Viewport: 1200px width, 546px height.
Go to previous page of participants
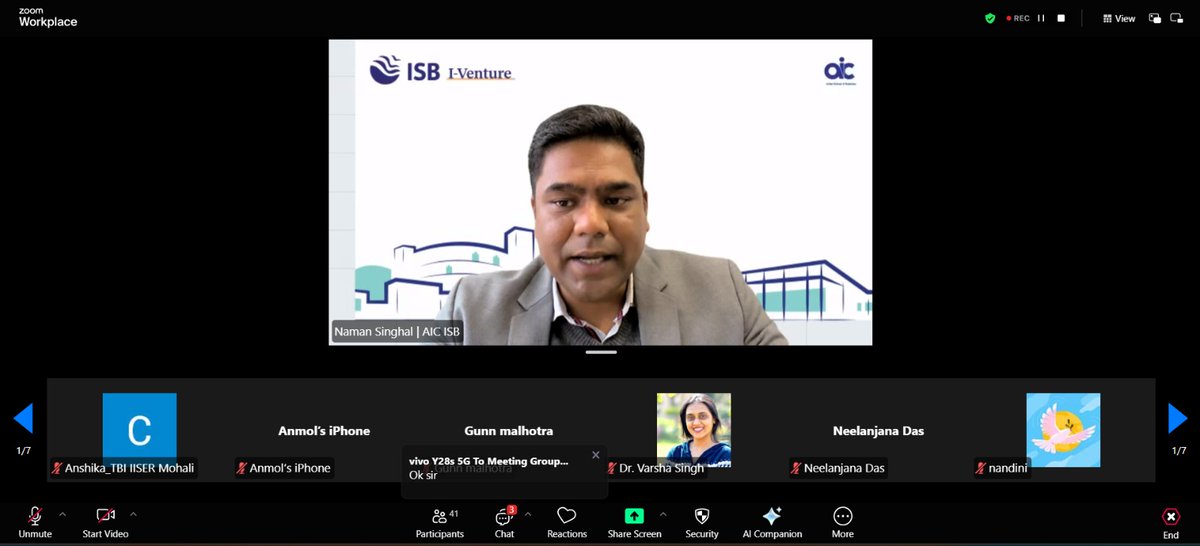click(x=23, y=418)
